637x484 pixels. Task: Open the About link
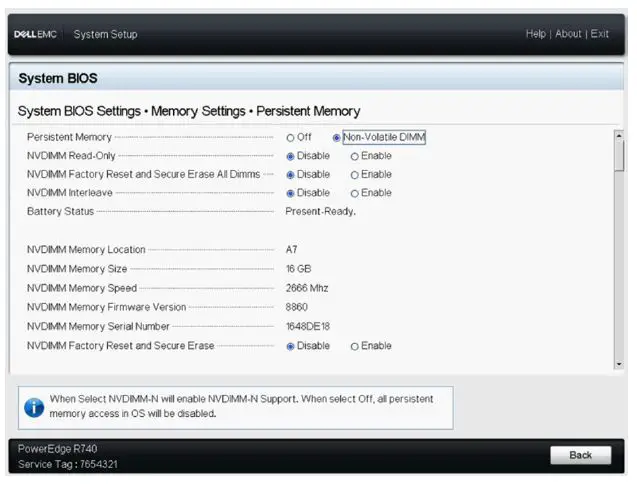click(568, 34)
